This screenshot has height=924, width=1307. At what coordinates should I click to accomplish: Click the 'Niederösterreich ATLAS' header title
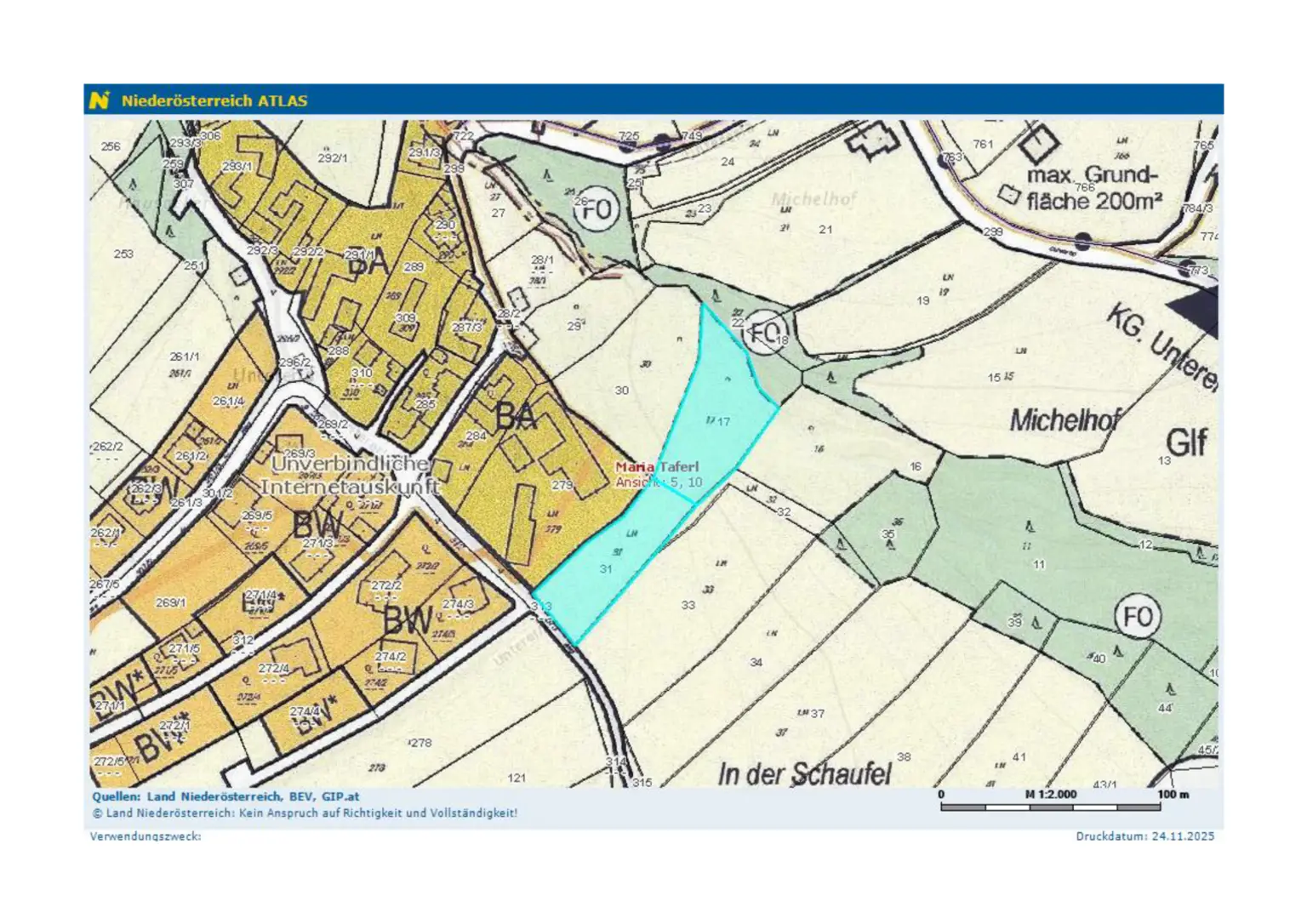[x=214, y=100]
